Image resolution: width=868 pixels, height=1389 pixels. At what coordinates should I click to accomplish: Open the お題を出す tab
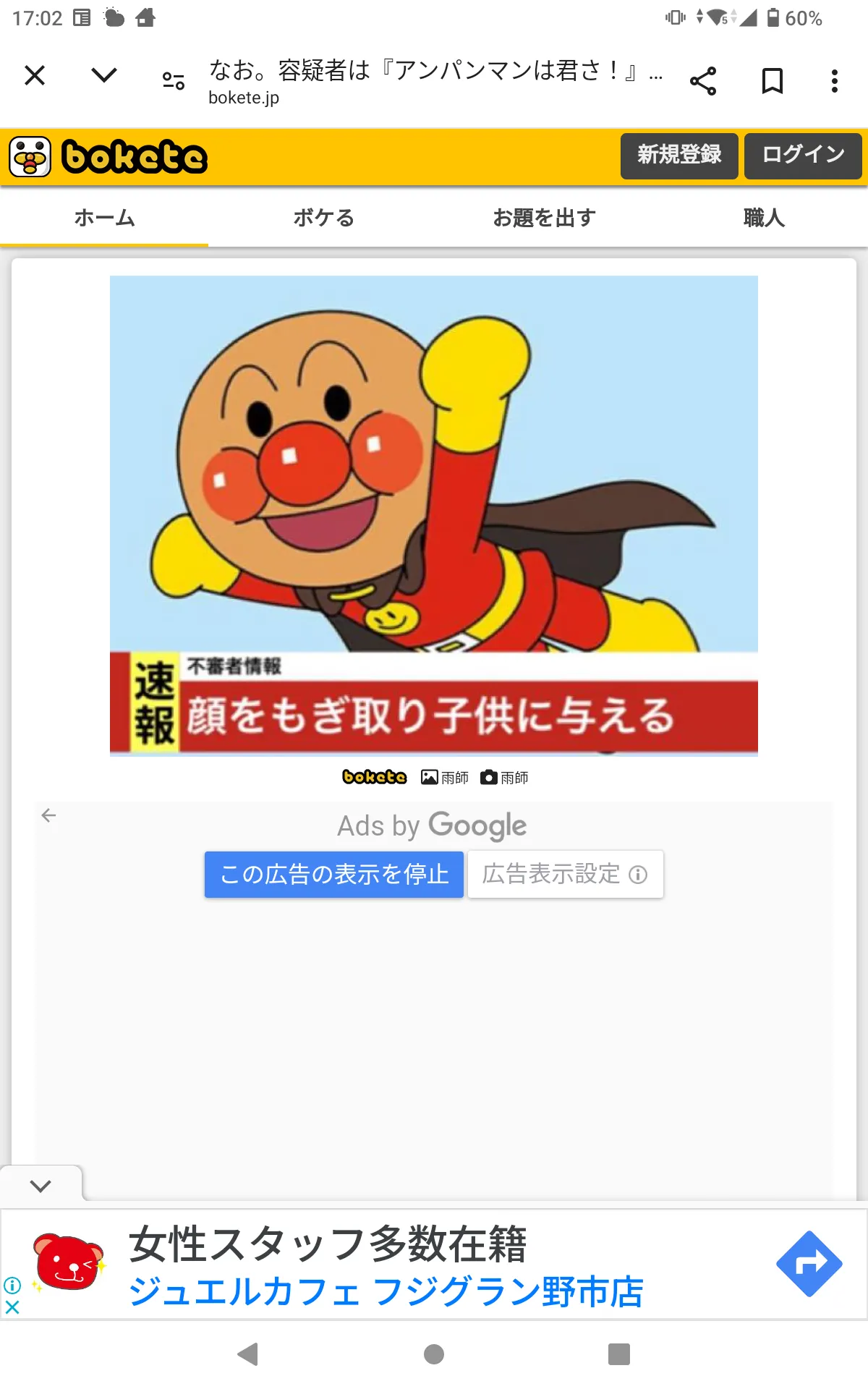click(544, 218)
